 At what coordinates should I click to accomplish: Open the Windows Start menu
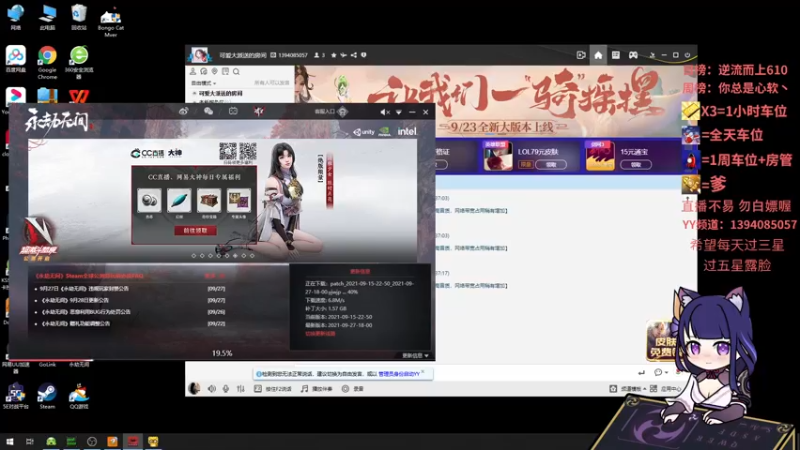click(10, 441)
